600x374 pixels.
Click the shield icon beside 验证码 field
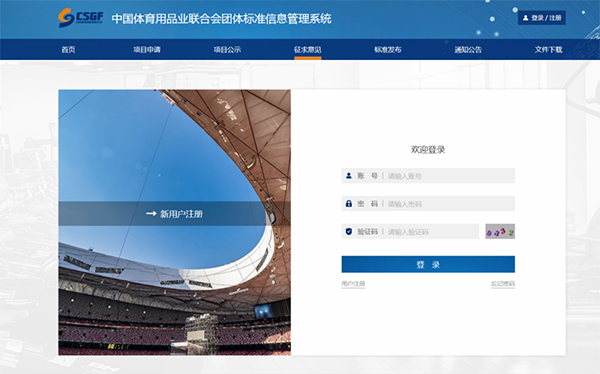click(349, 232)
